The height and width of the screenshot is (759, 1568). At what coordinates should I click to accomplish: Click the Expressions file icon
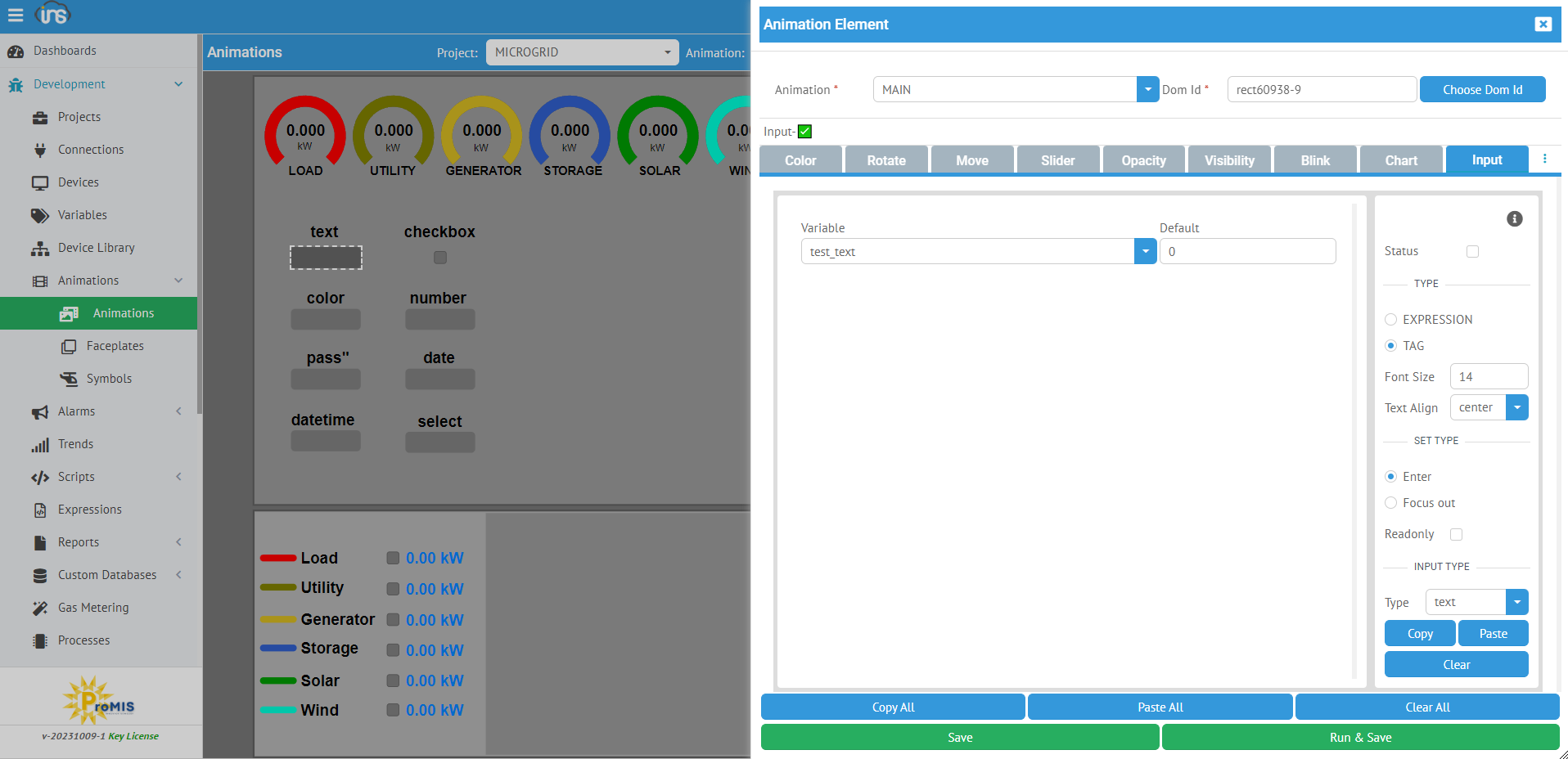click(40, 510)
